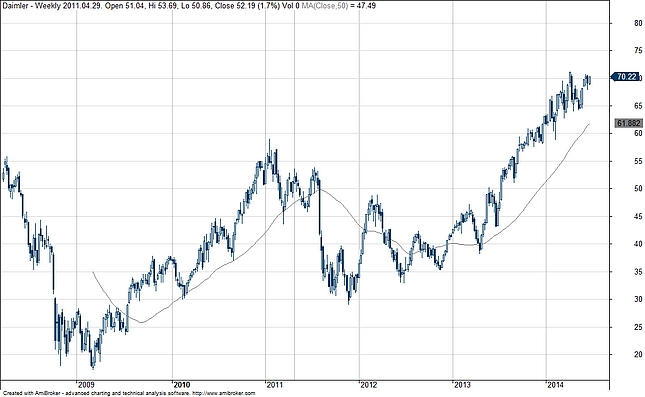Click the 50 price axis label

(638, 188)
